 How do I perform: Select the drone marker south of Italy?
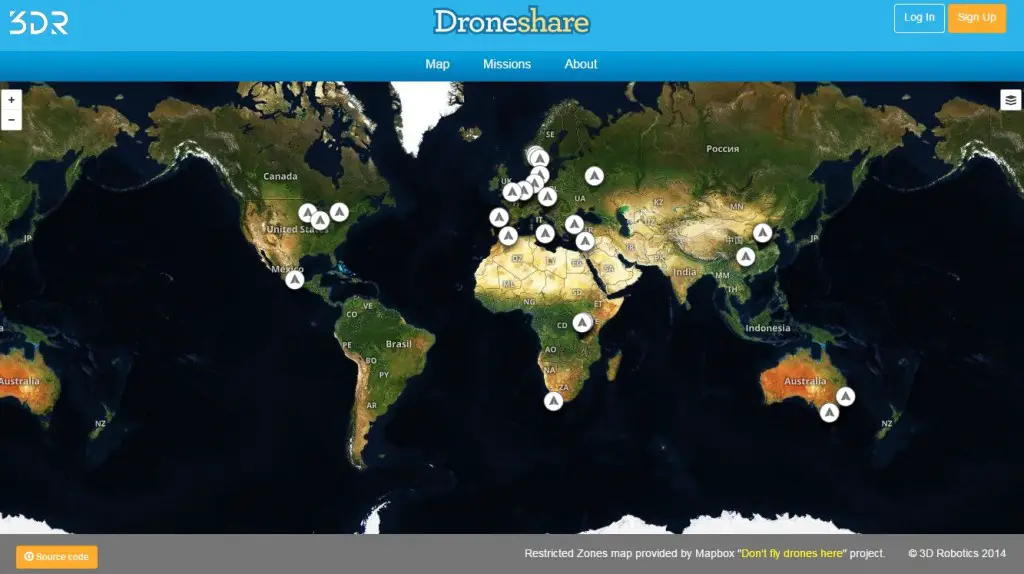tap(545, 233)
